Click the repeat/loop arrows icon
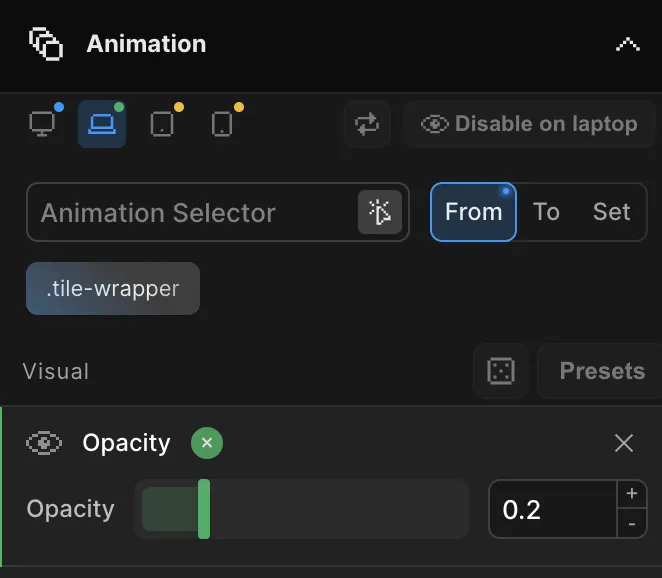662x578 pixels. click(x=367, y=124)
